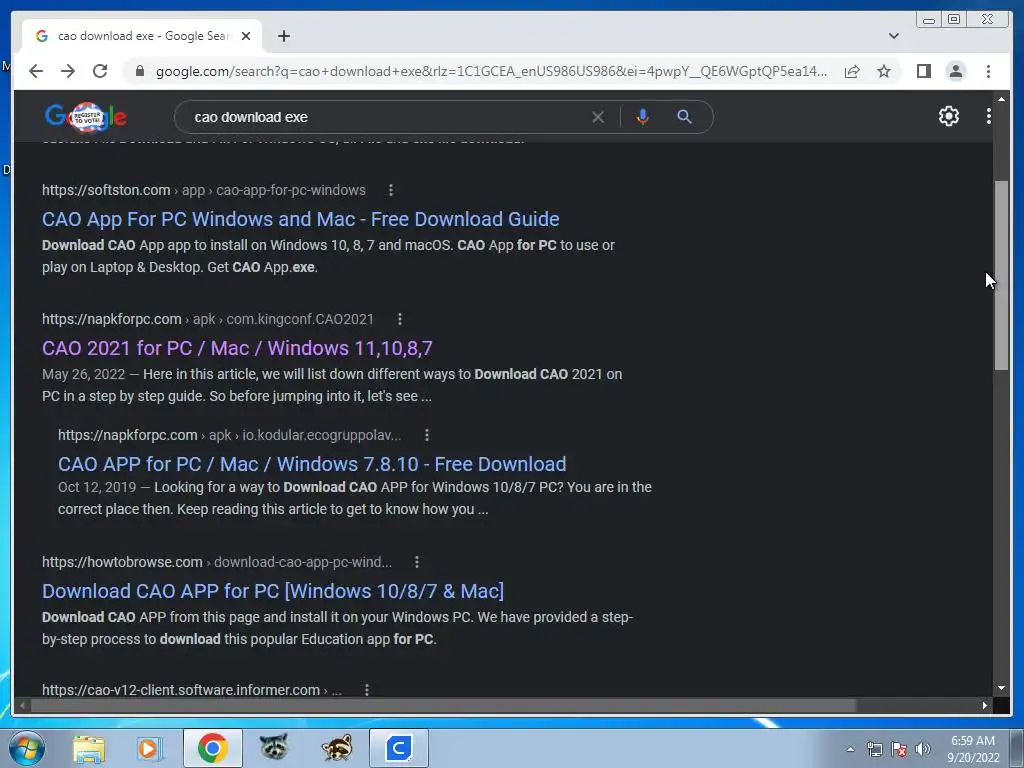Bookmark this page with star icon
The height and width of the screenshot is (768, 1024).
884,71
